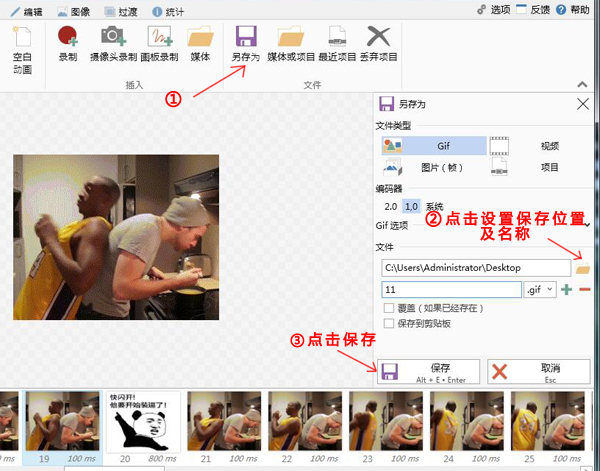Switch to the 图像 ribbon tab
The image size is (600, 471).
pyautogui.click(x=73, y=11)
